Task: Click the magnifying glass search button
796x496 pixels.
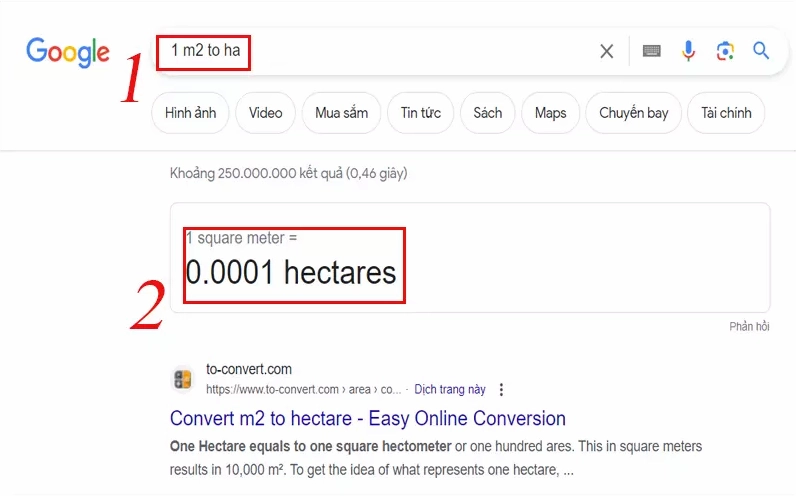Action: pyautogui.click(x=760, y=51)
